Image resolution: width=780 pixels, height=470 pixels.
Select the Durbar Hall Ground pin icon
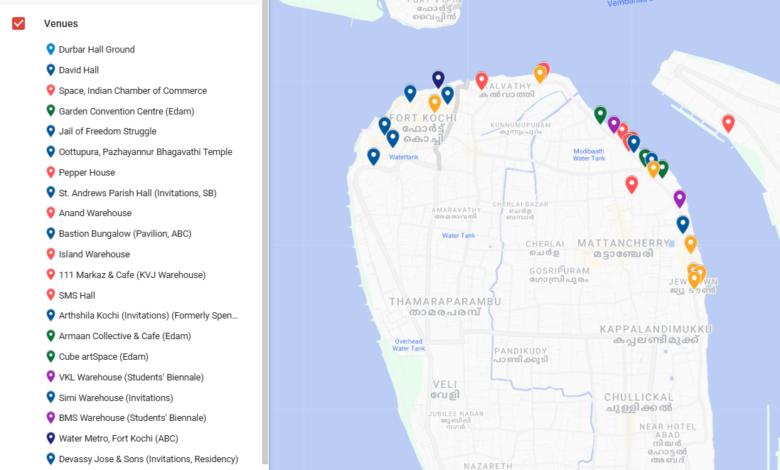point(50,49)
